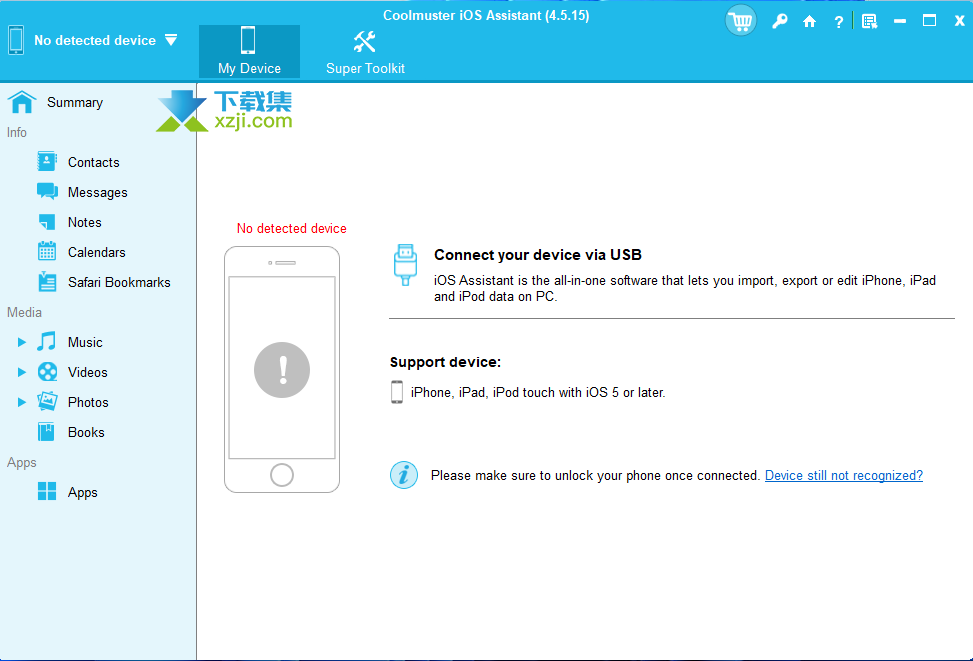
Task: Select Notes in the sidebar
Action: click(84, 222)
